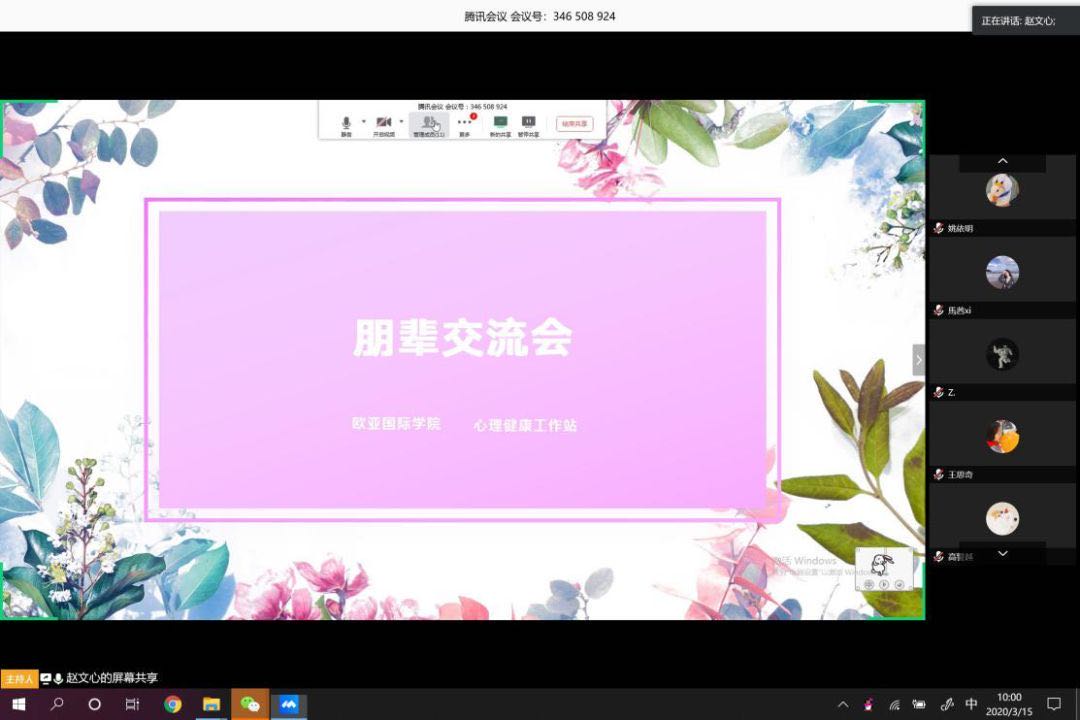
Task: Collapse participant sidebar with right arrow handle
Action: pyautogui.click(x=919, y=360)
